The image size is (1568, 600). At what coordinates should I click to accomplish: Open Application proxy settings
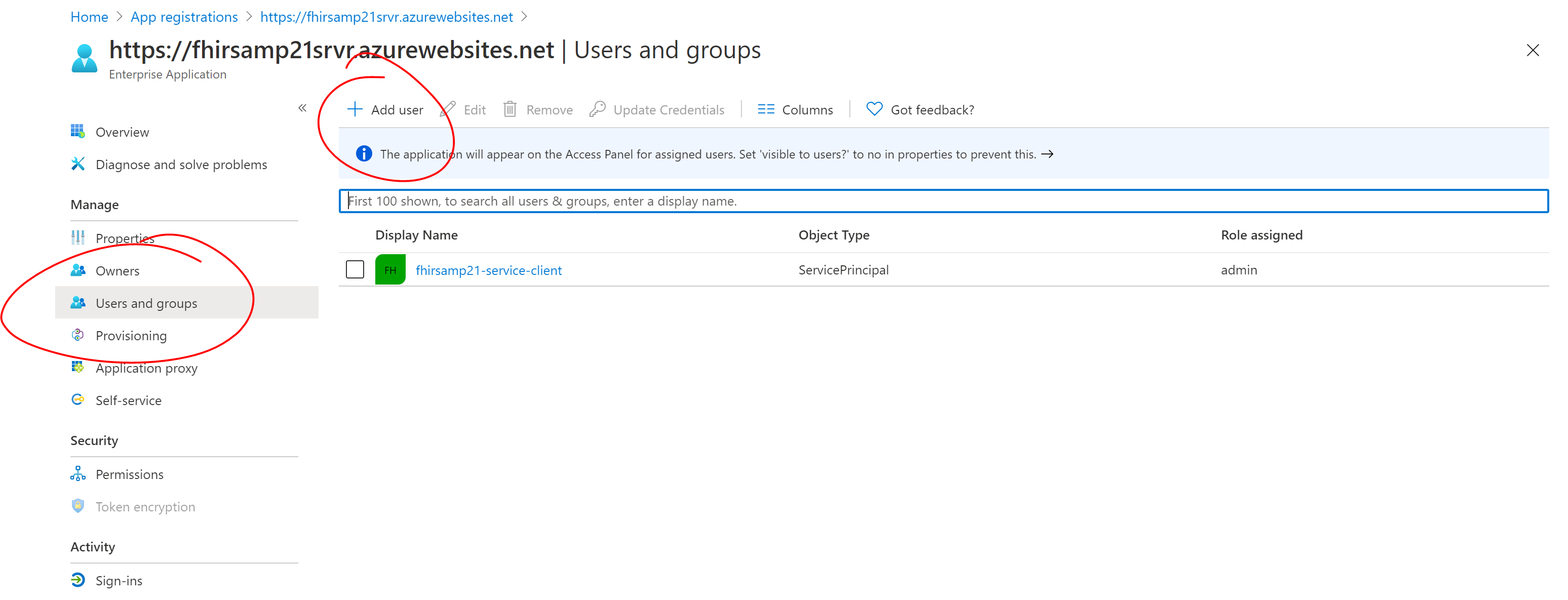146,368
